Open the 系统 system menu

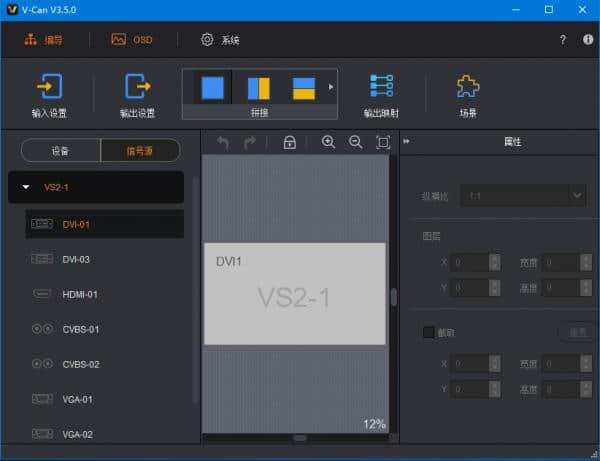pyautogui.click(x=220, y=40)
